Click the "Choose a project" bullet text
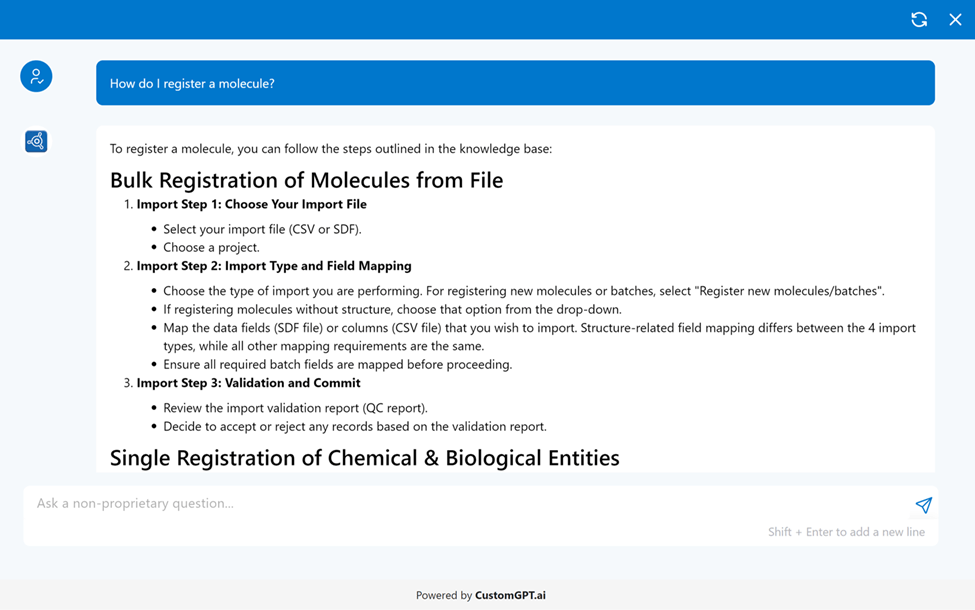975x610 pixels. pos(211,247)
